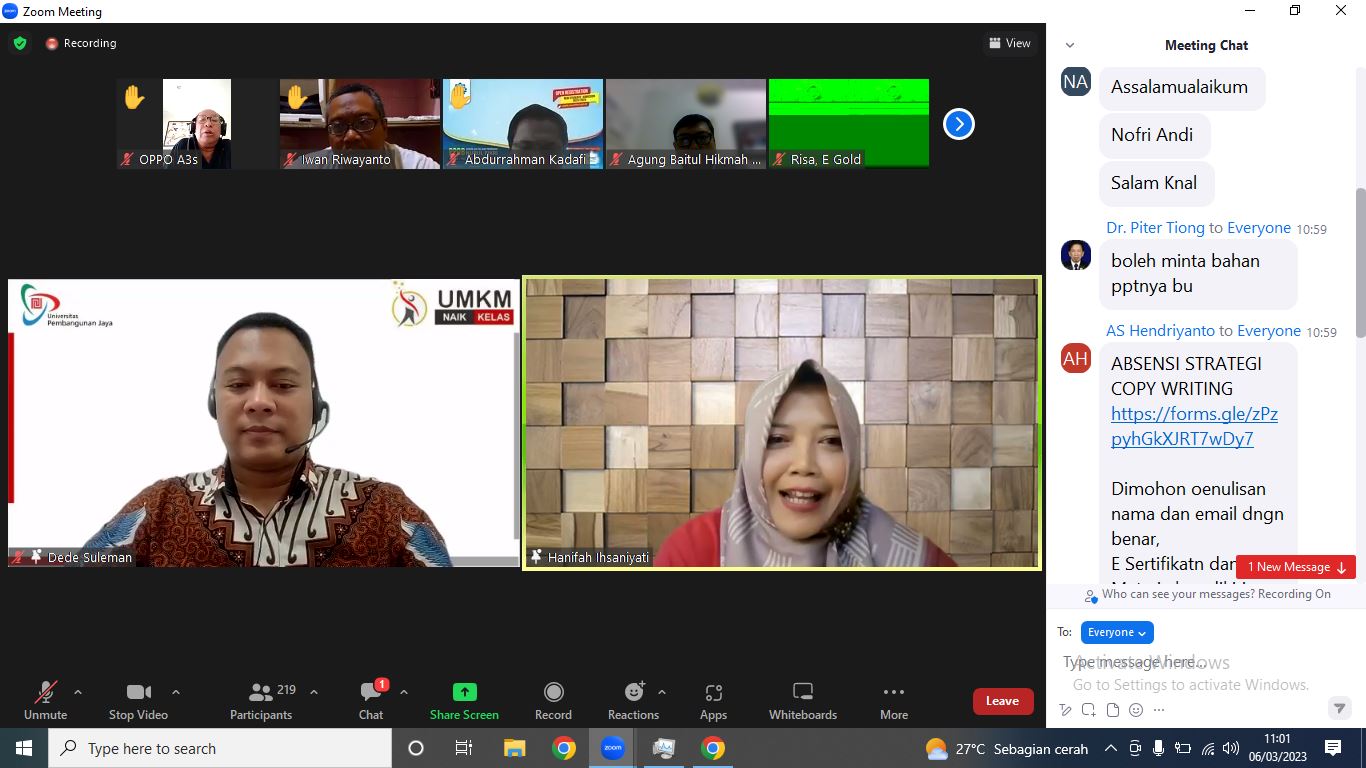Show hidden system tray icons
1366x768 pixels.
click(1111, 748)
